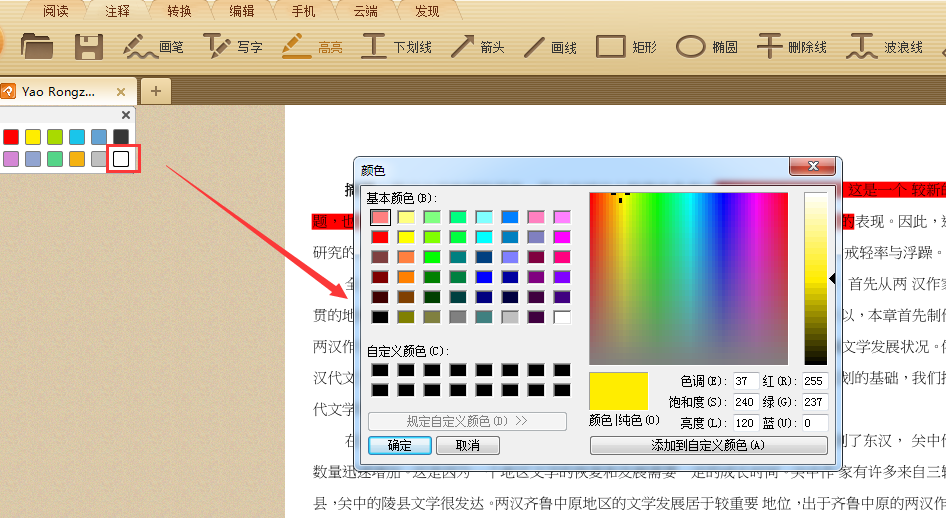Click the 红 red value field
This screenshot has width=946, height=518.
pyautogui.click(x=815, y=381)
